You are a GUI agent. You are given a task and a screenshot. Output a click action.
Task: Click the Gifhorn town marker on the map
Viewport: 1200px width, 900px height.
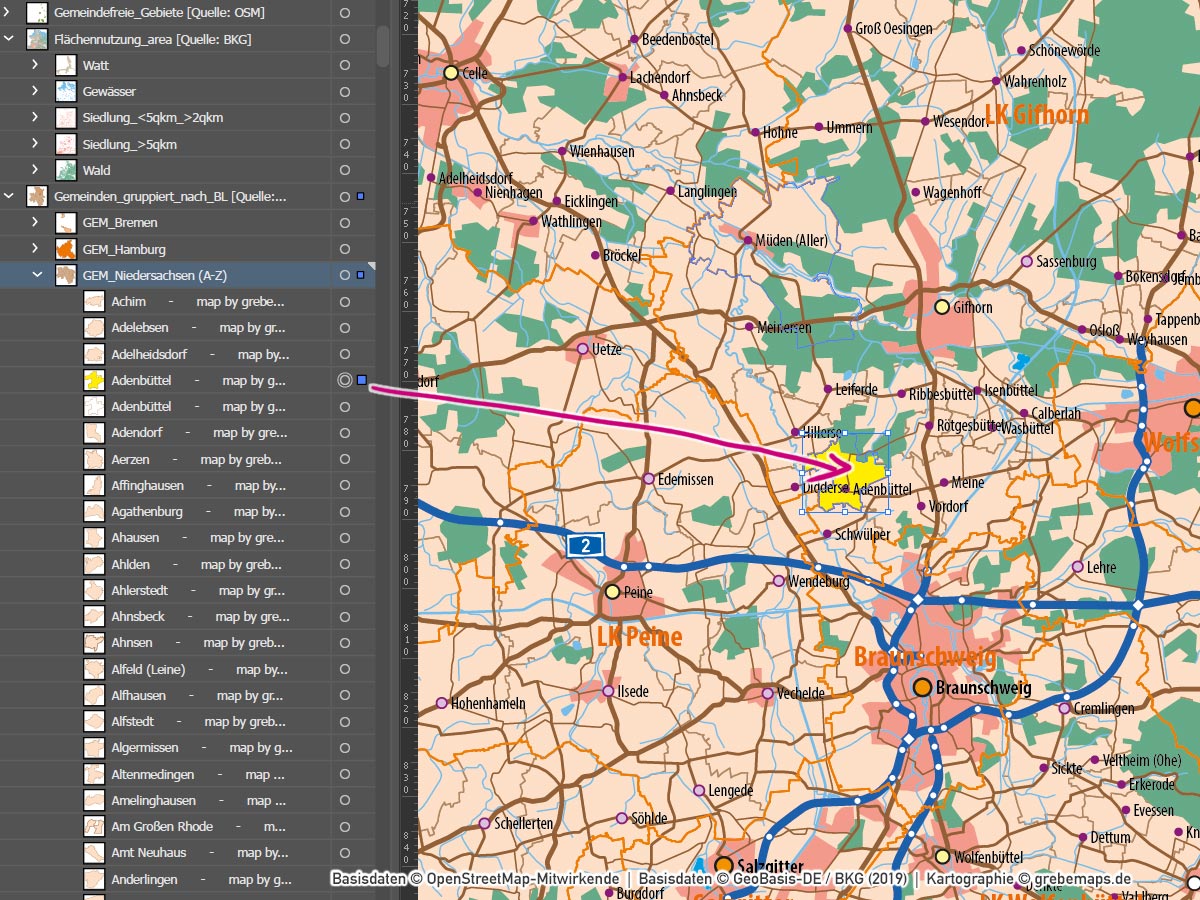(x=941, y=307)
